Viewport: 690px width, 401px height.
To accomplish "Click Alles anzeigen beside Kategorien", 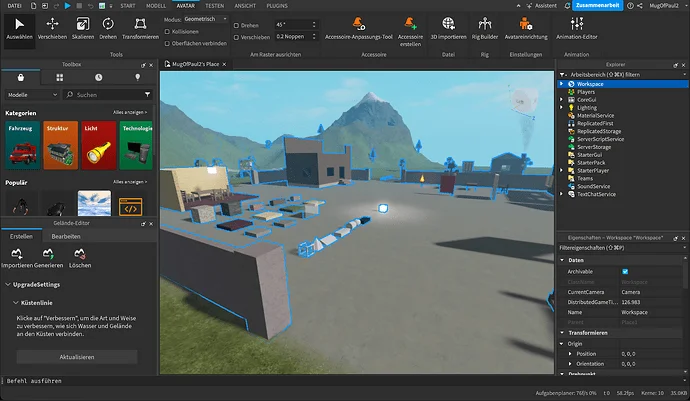I will [130, 113].
